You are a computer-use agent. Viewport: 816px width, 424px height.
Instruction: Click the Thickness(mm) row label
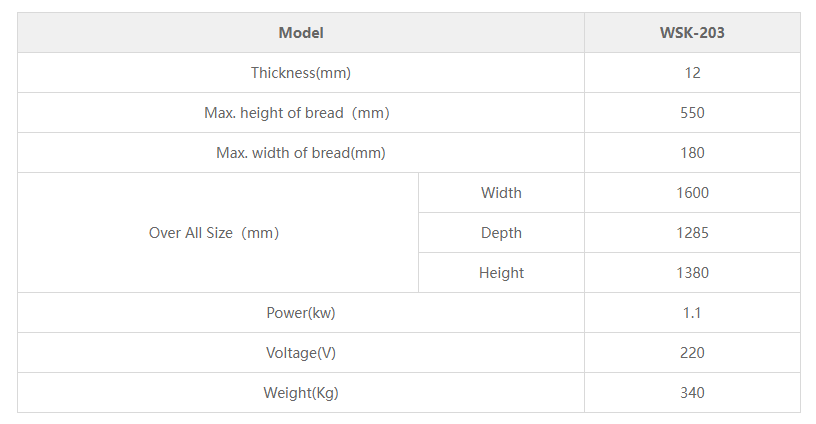coord(301,73)
